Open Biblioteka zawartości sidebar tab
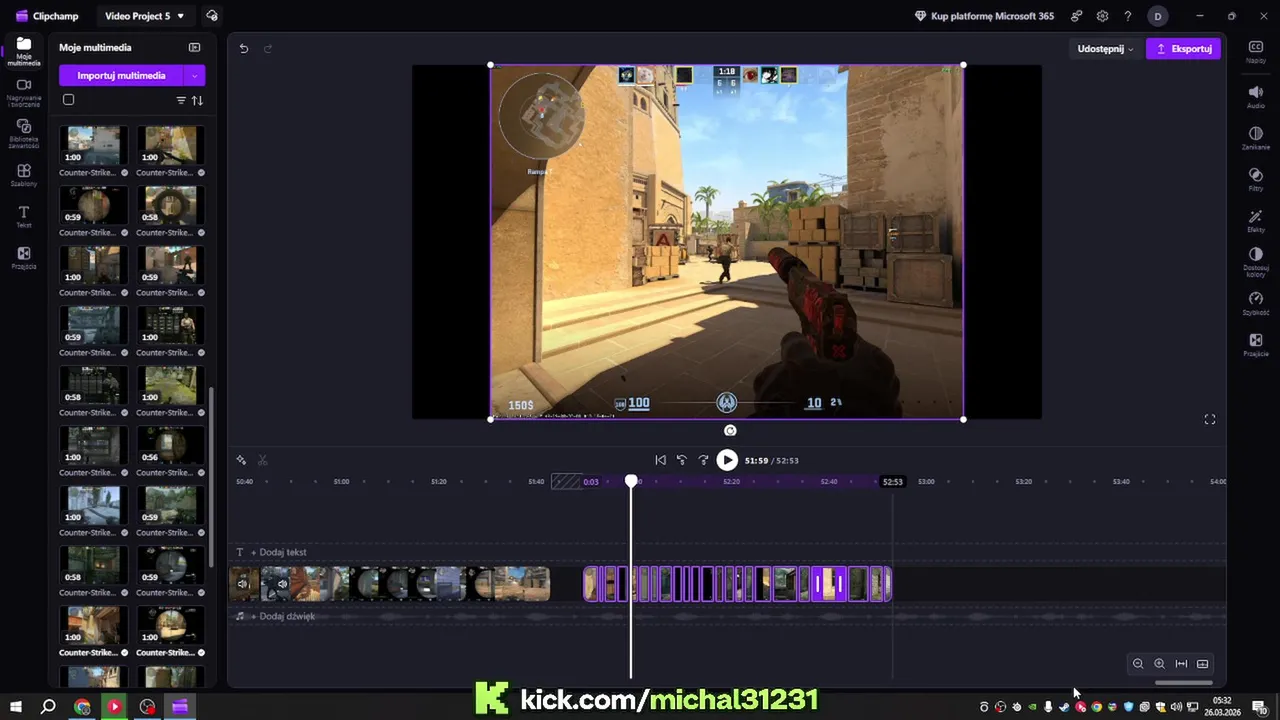This screenshot has width=1280, height=720. pyautogui.click(x=24, y=133)
